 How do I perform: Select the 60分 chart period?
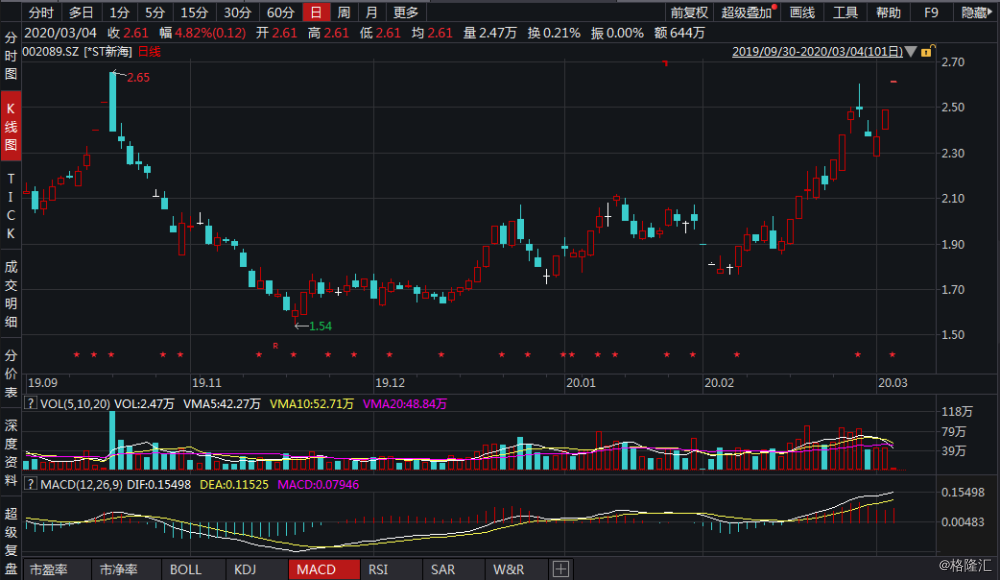(280, 13)
